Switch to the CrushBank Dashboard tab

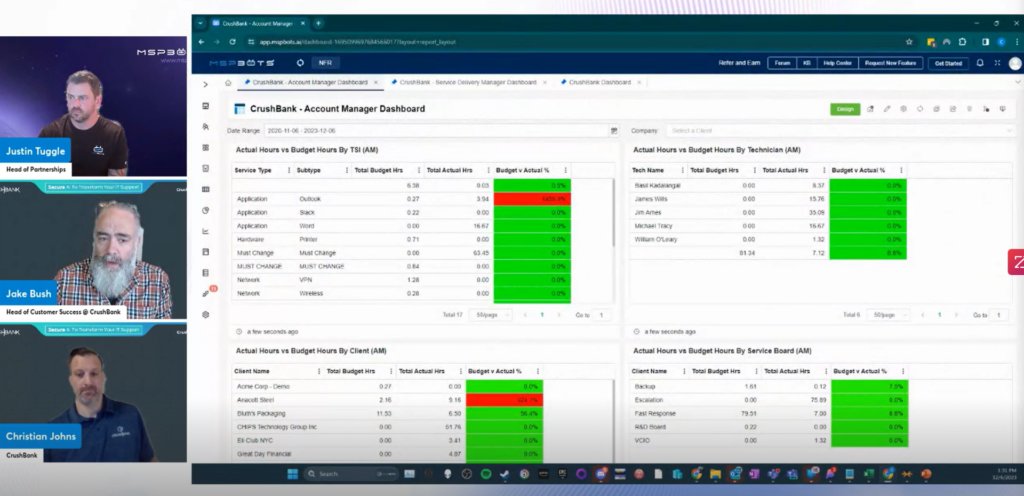(x=600, y=82)
